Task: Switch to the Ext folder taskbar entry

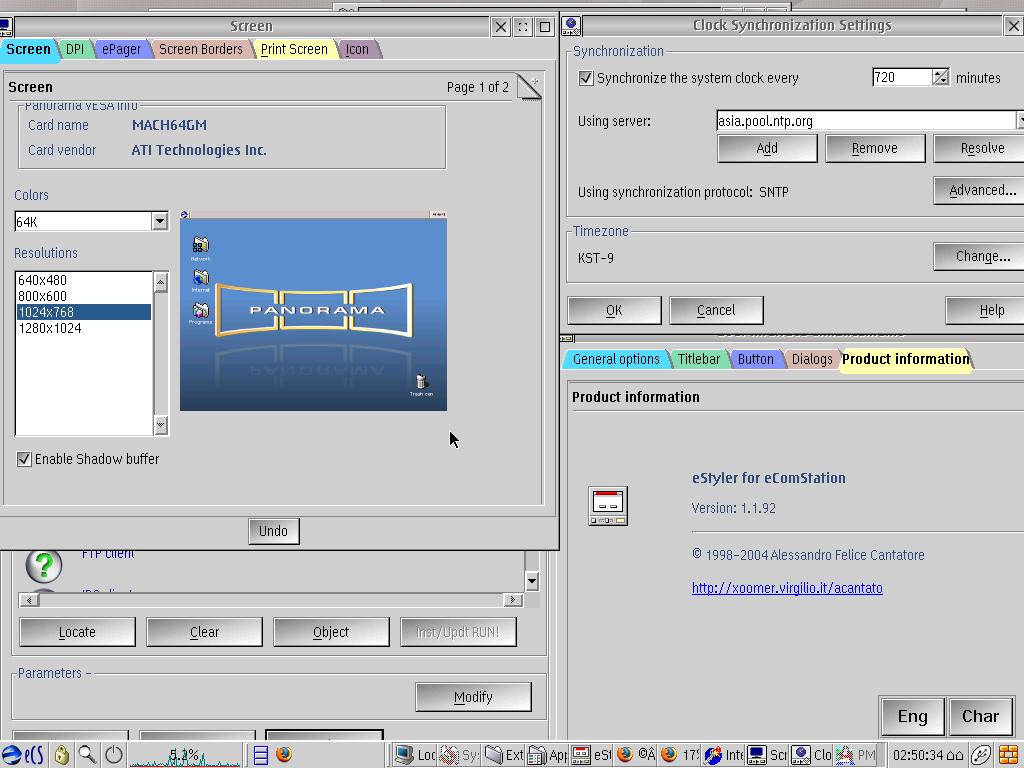Action: [x=504, y=755]
